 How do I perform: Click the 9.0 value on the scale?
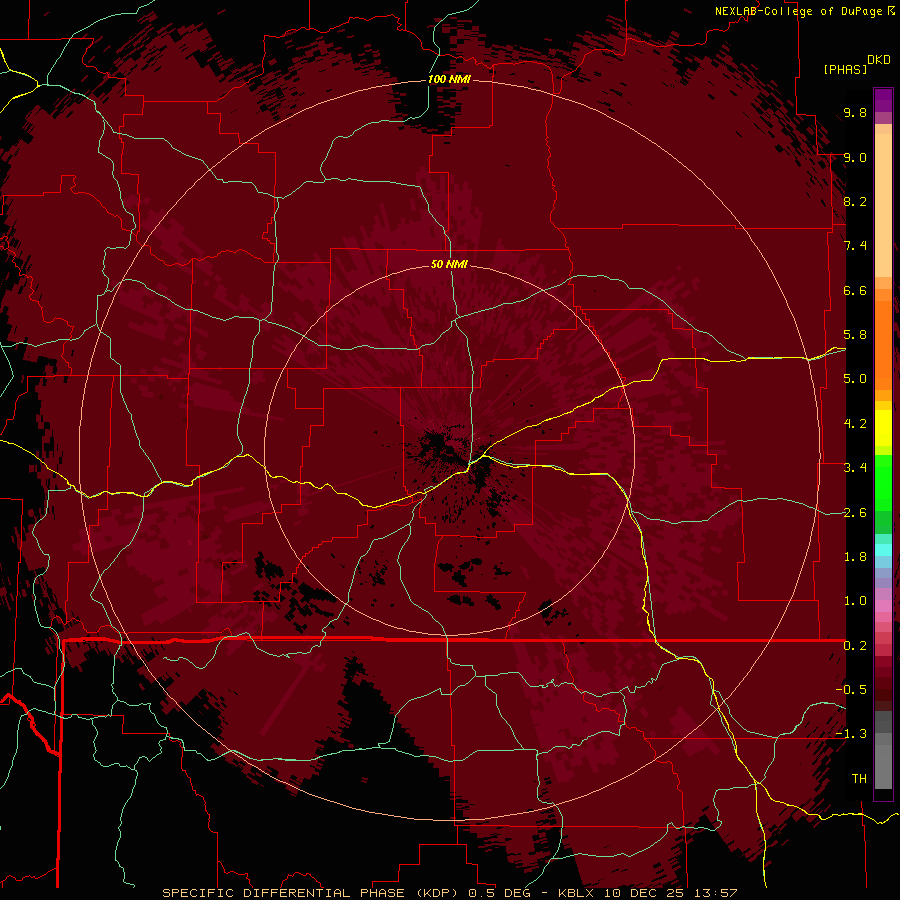click(855, 157)
